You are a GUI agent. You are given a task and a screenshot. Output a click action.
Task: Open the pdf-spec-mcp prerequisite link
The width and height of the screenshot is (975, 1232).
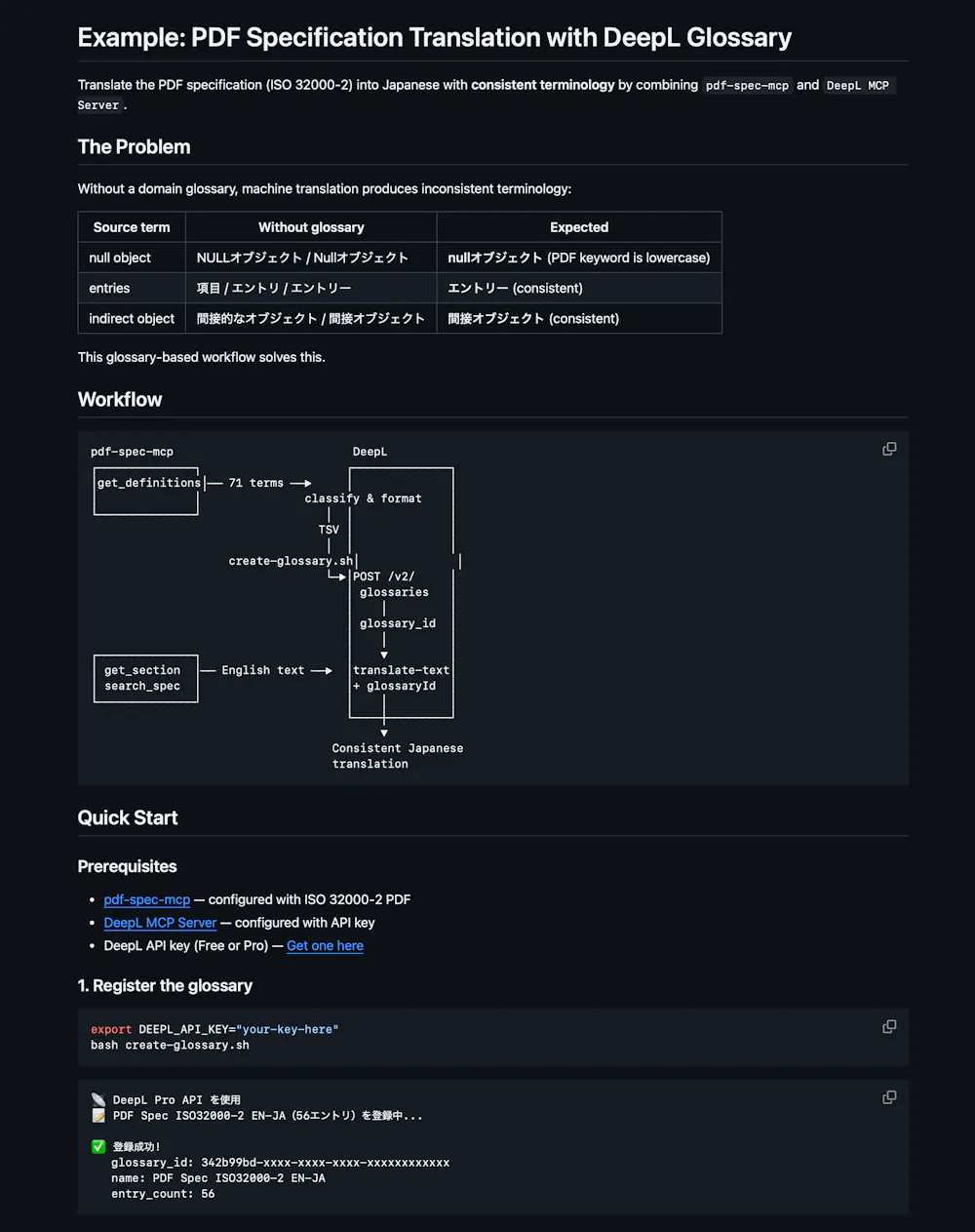[x=146, y=899]
